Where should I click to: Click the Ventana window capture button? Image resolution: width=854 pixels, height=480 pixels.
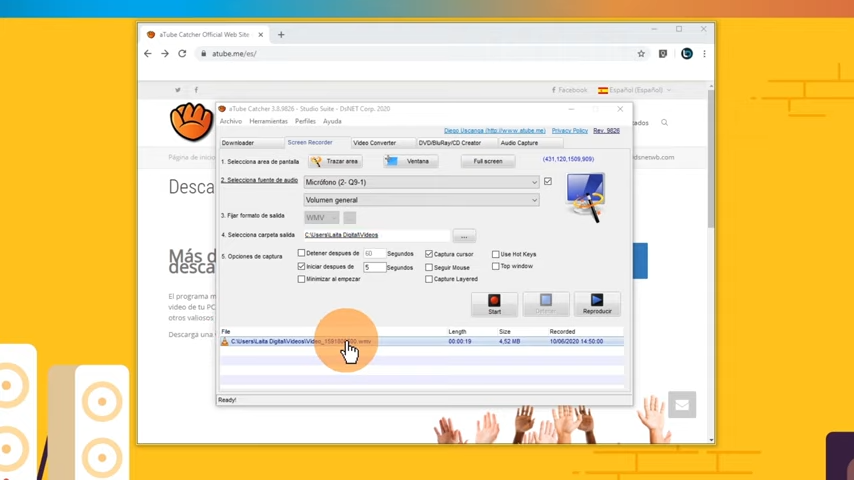click(410, 161)
